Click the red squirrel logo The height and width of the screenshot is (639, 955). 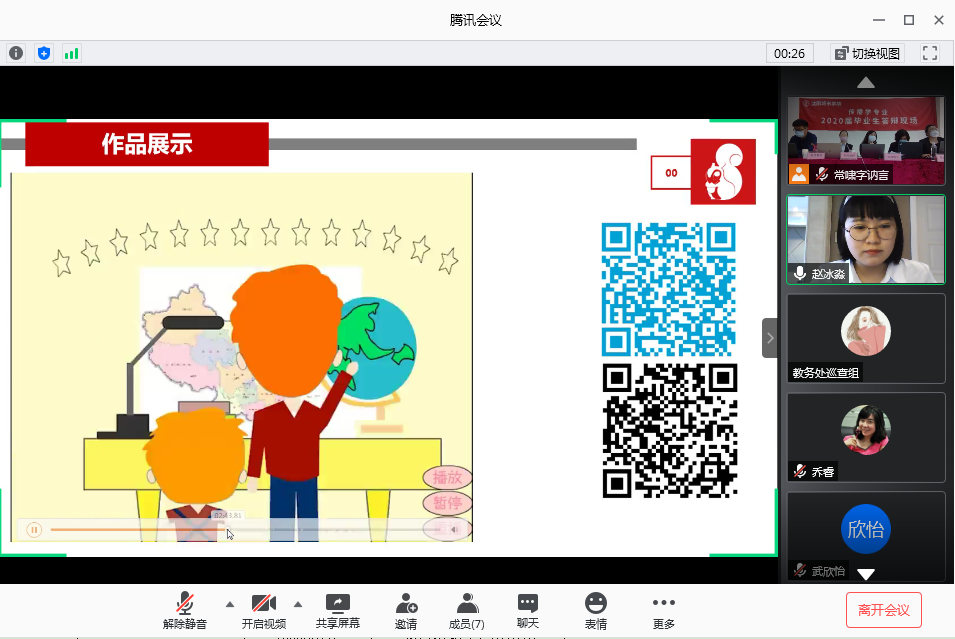coord(723,172)
